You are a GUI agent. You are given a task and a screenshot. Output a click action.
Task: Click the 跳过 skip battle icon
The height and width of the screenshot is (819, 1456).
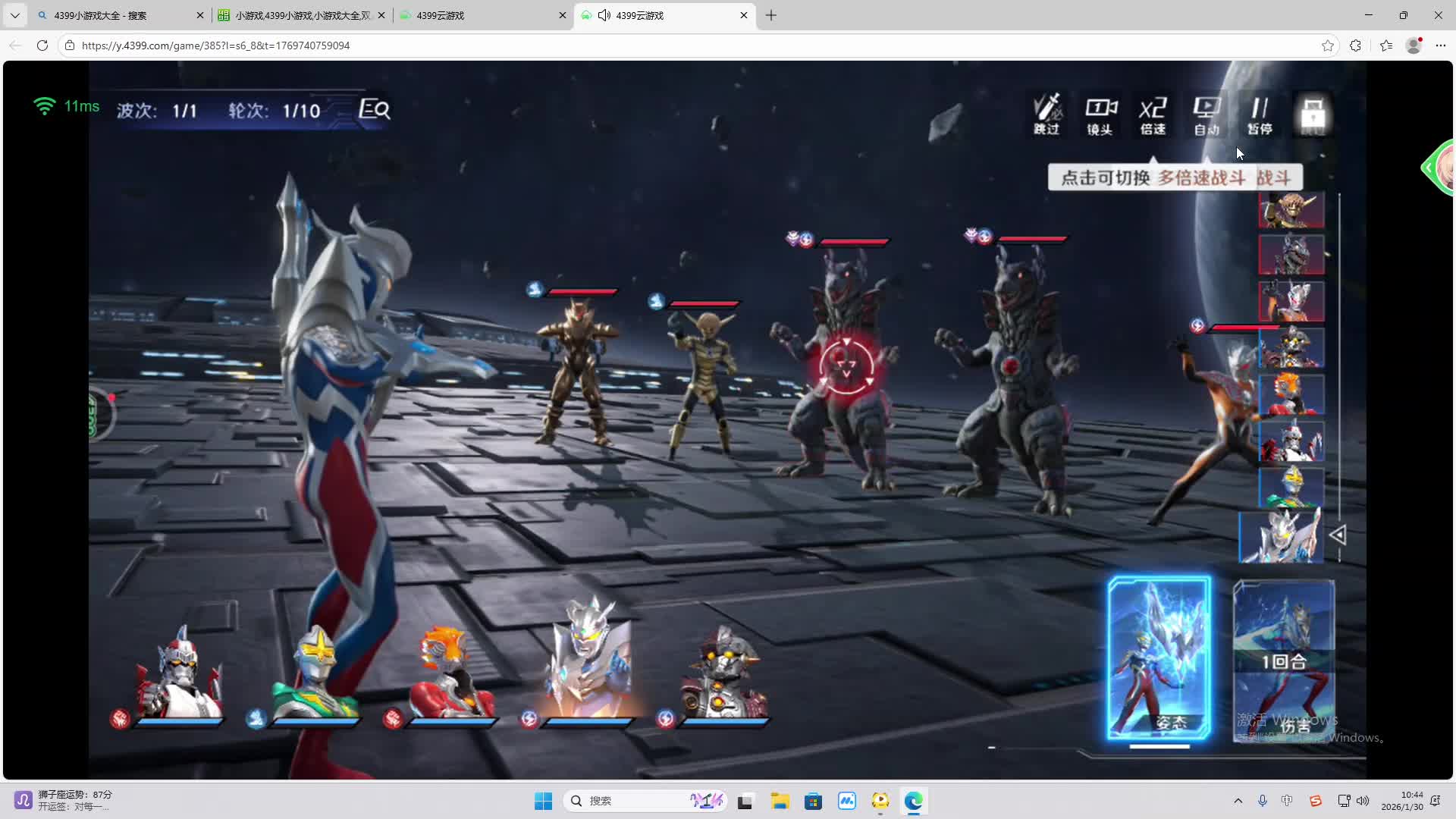point(1047,115)
